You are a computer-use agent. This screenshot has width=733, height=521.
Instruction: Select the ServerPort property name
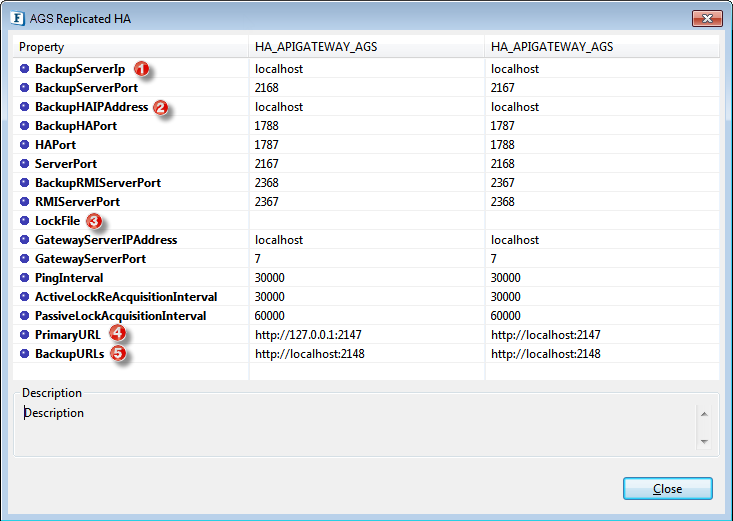coord(66,164)
